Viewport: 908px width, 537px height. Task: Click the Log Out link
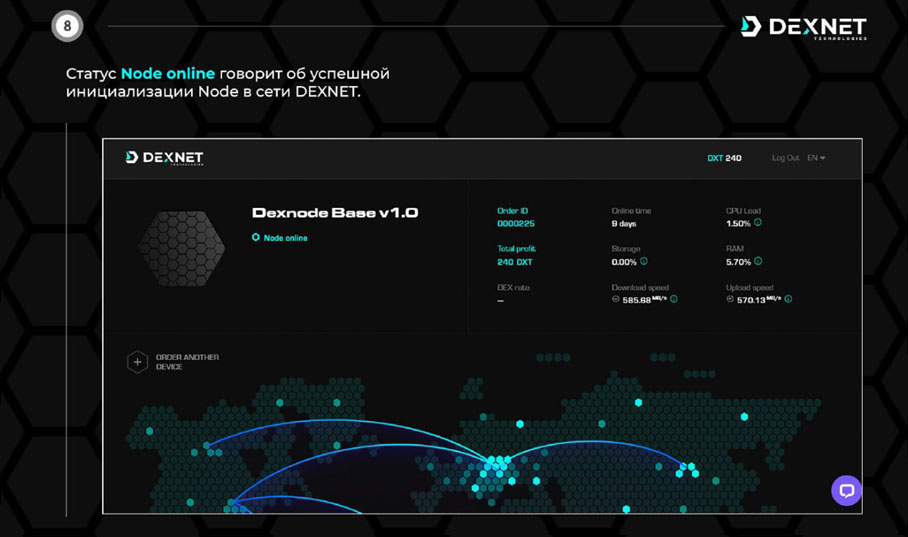tap(785, 158)
